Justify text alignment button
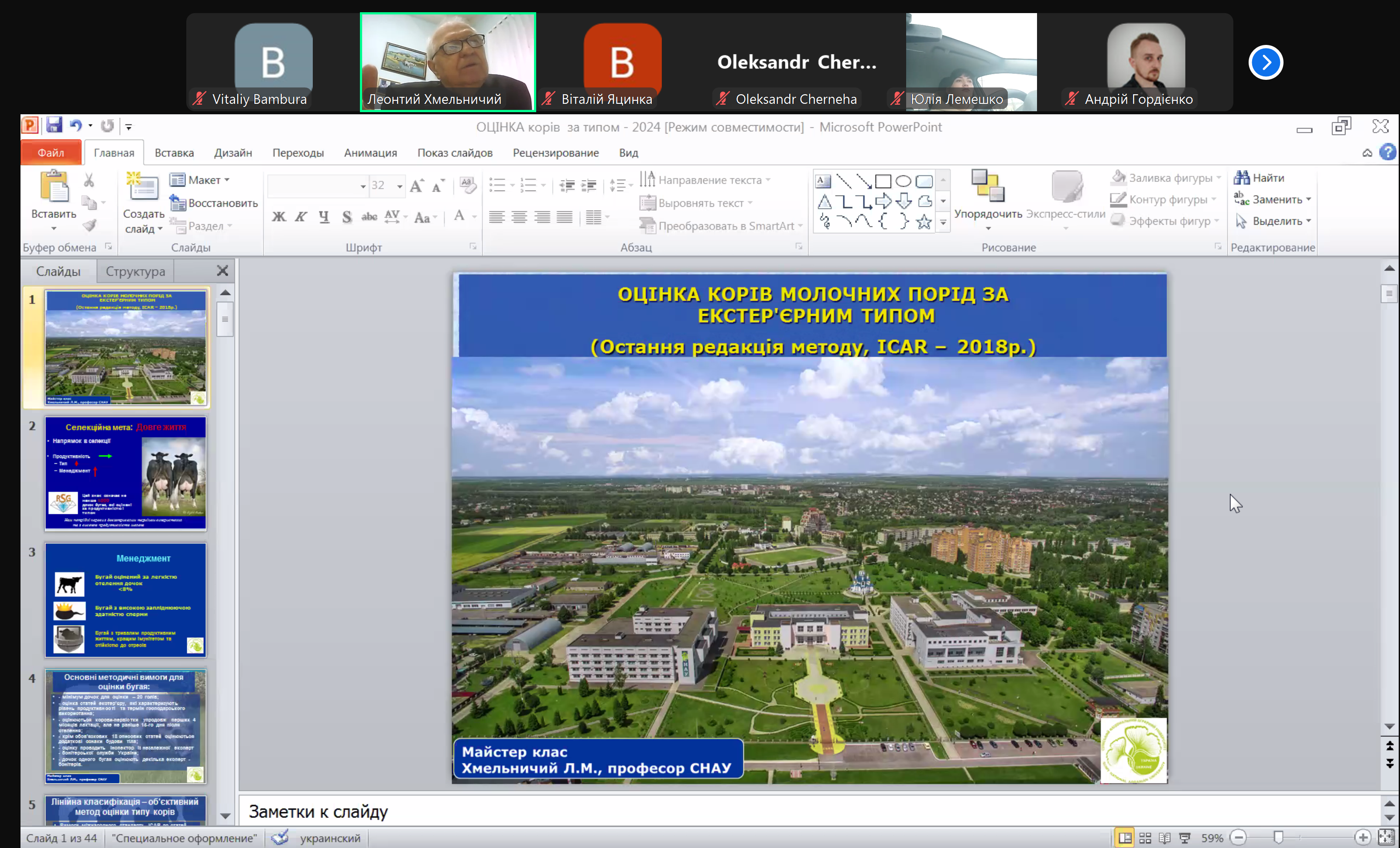Image resolution: width=1400 pixels, height=848 pixels. tap(565, 217)
